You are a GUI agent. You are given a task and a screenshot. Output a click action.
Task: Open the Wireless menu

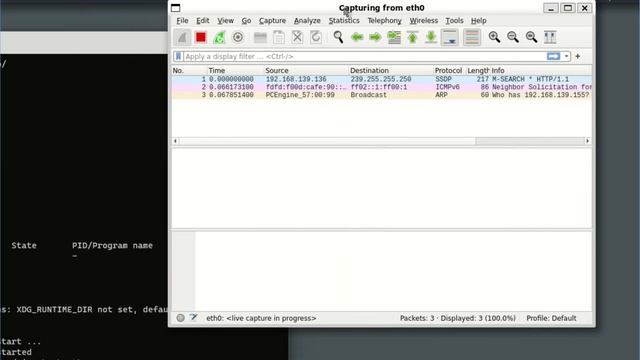[x=424, y=20]
